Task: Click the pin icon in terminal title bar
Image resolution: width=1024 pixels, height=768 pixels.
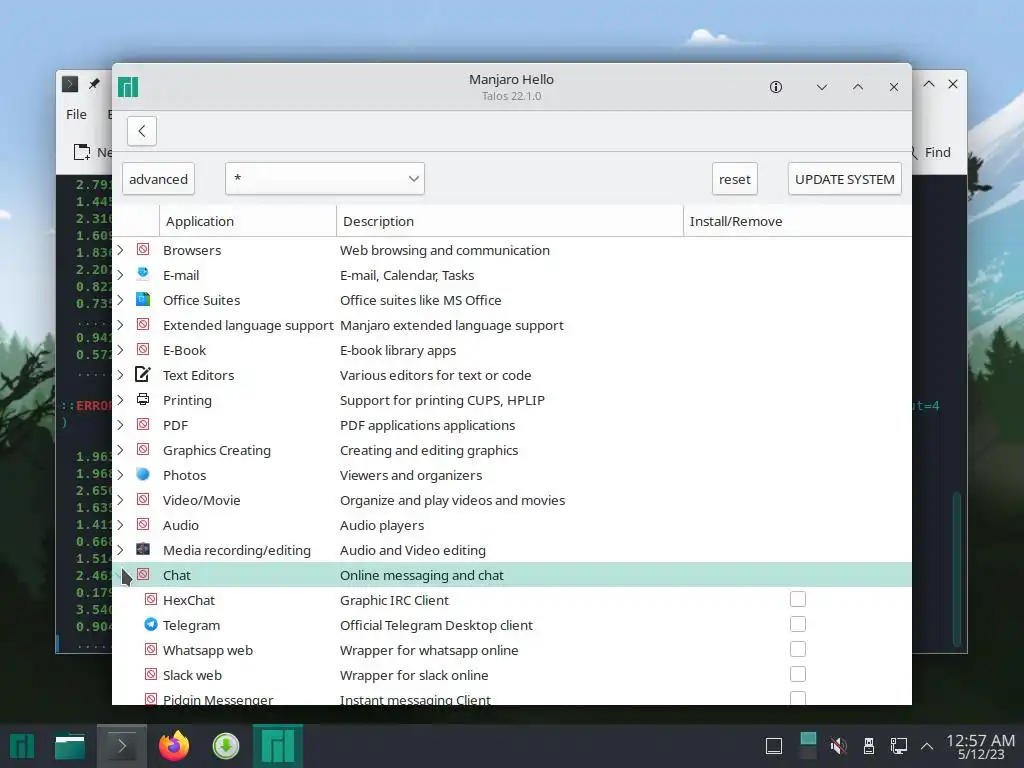Action: [x=94, y=84]
